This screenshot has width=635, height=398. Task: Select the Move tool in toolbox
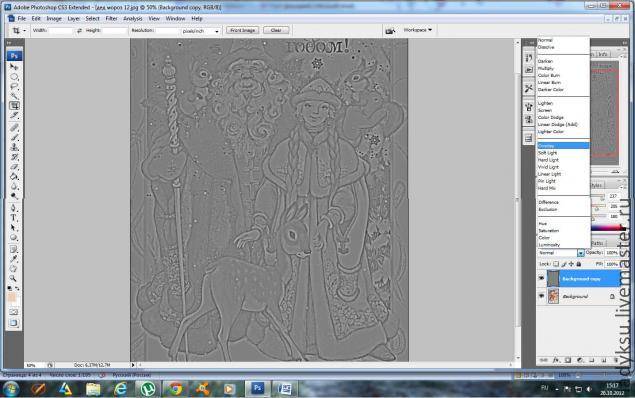coord(14,66)
